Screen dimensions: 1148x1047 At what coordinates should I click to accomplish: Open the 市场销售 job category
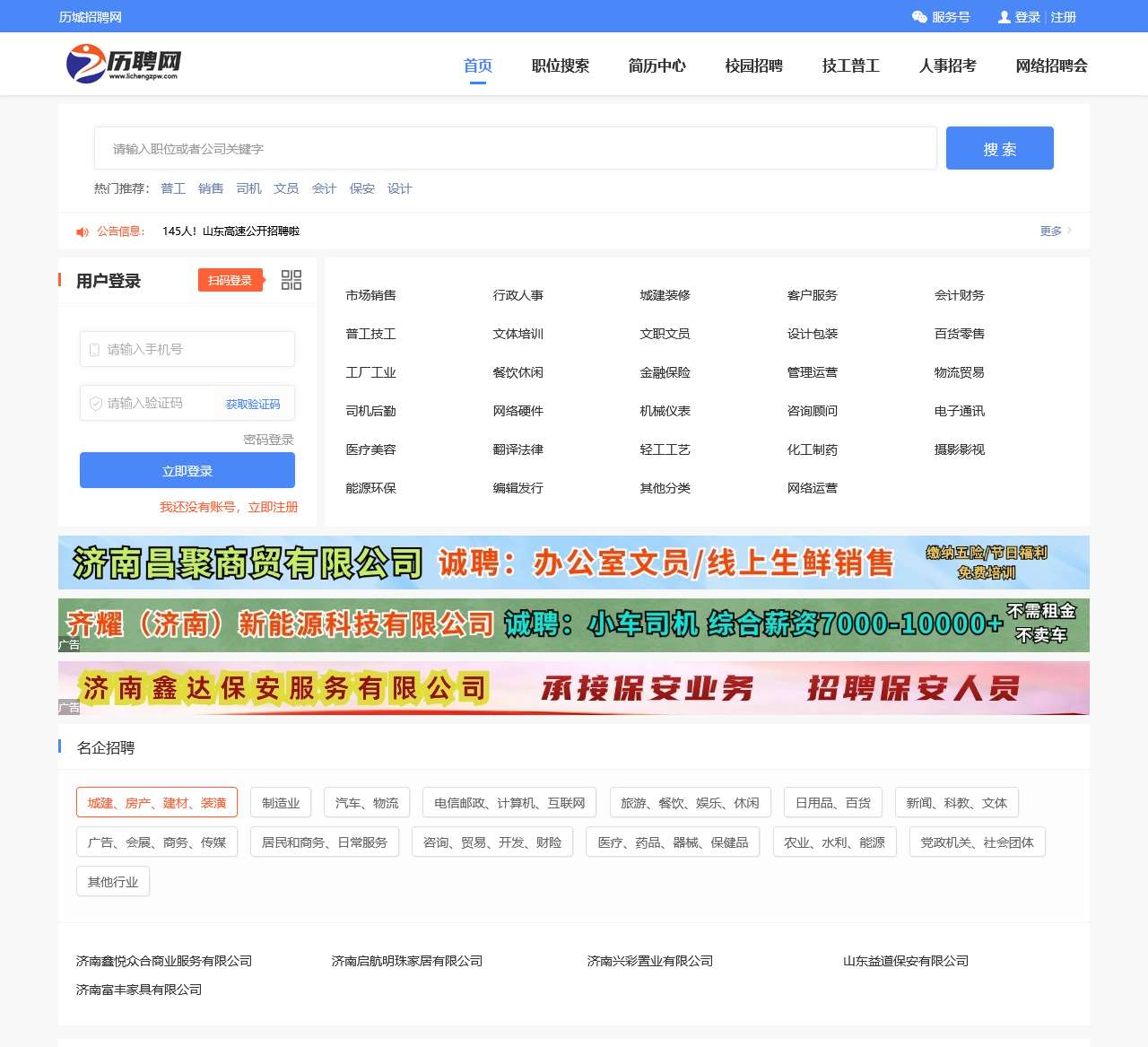pos(372,295)
